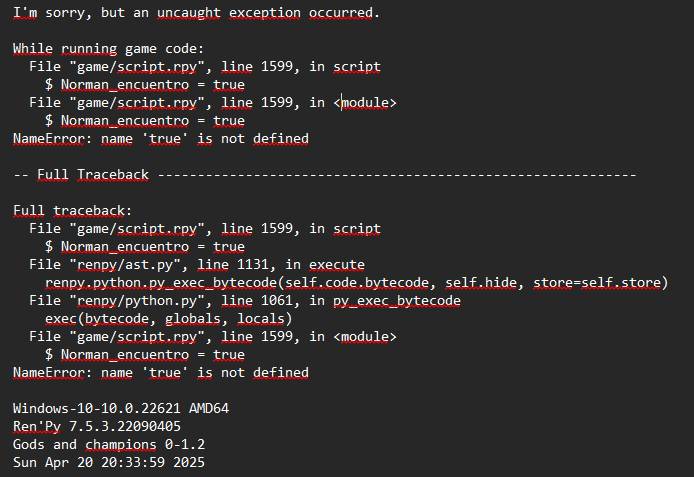
Task: Click the 'Full traceback:' label
Action: (x=73, y=211)
